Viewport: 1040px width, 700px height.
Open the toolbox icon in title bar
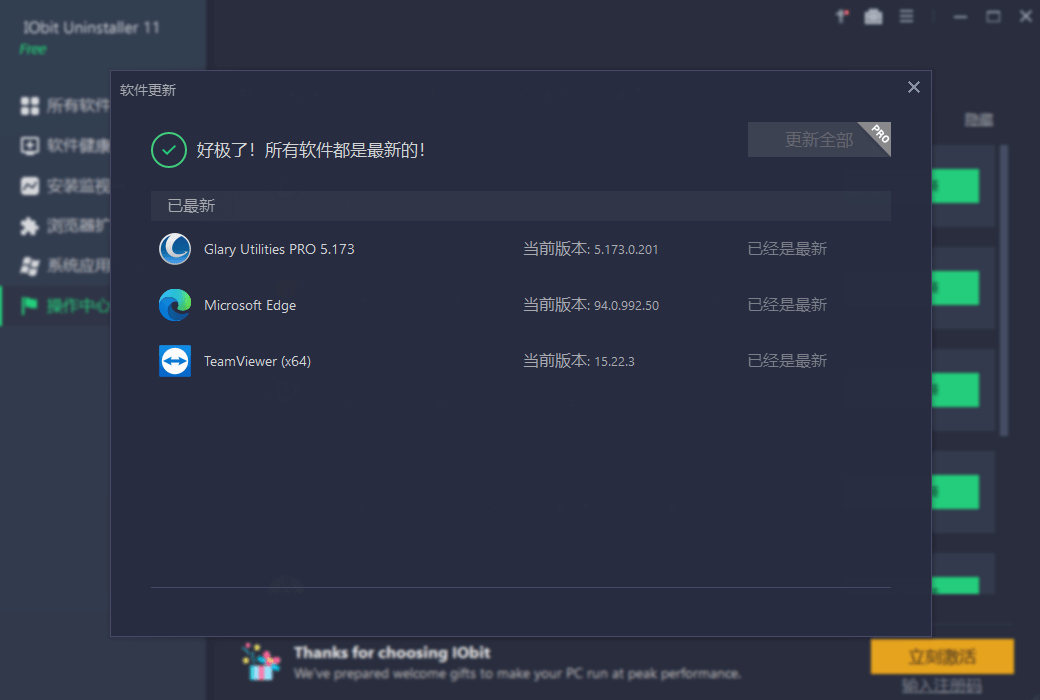click(874, 17)
